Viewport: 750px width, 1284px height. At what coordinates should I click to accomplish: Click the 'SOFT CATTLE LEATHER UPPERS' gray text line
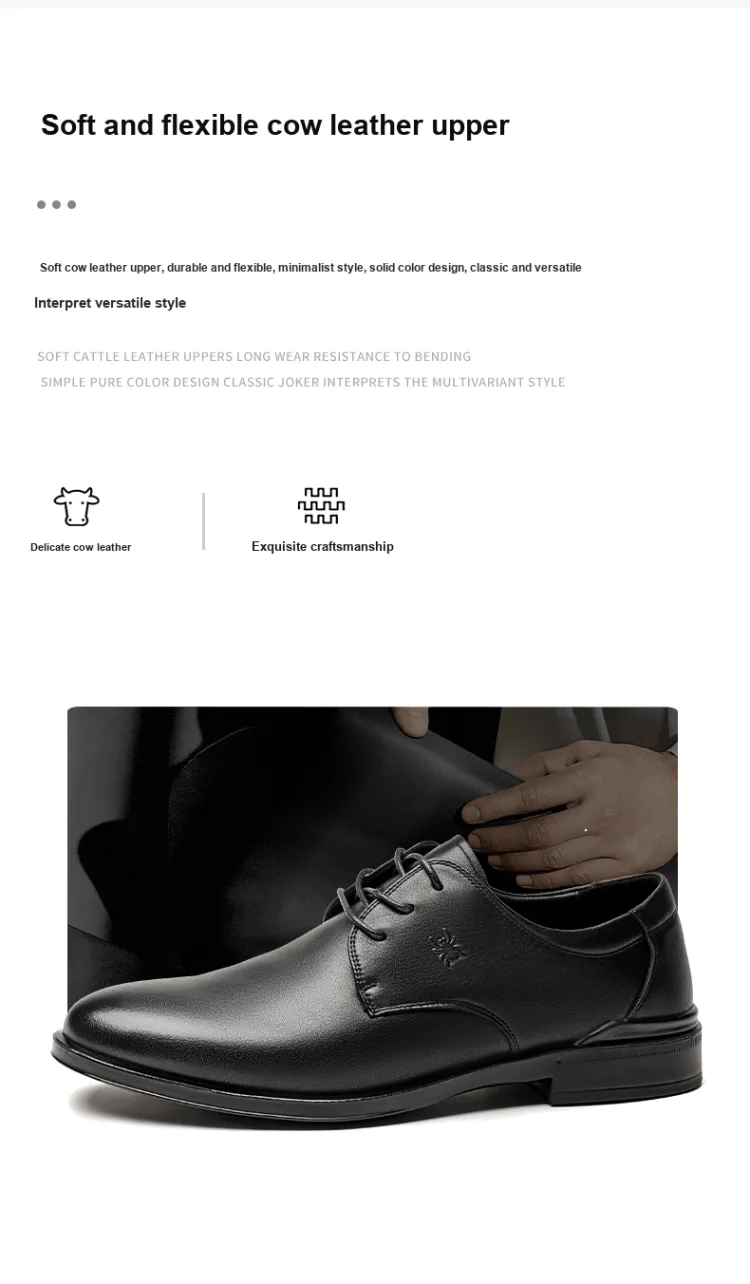pyautogui.click(x=254, y=357)
